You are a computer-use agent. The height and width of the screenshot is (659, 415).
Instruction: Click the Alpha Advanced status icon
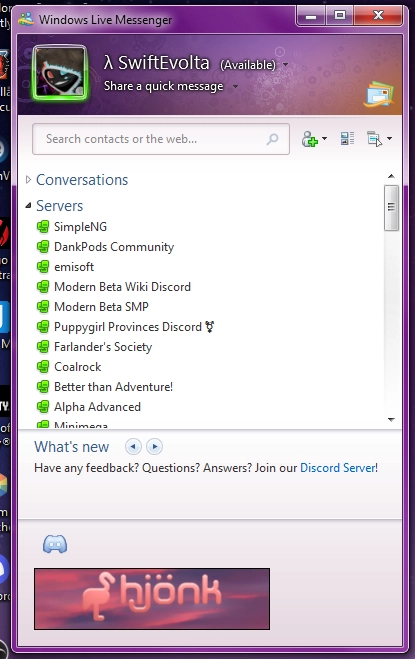pos(43,407)
